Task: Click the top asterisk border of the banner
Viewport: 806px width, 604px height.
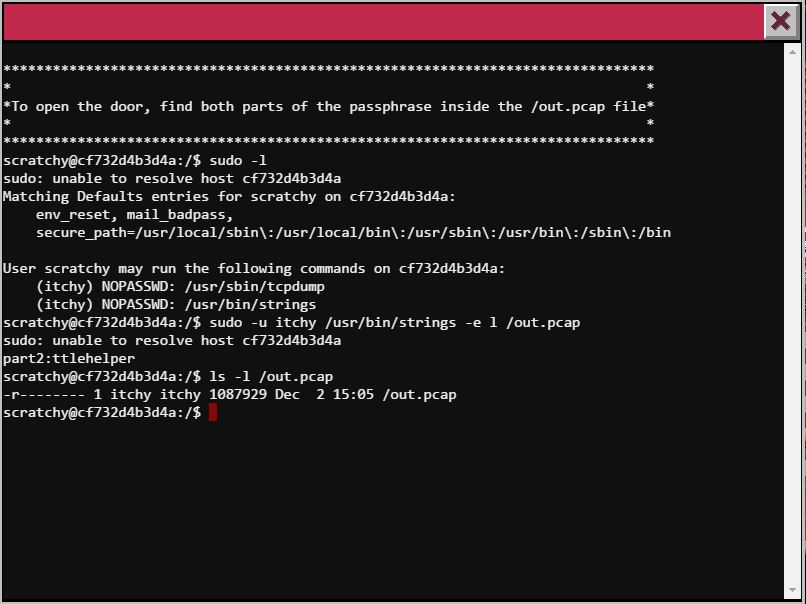Action: point(328,70)
